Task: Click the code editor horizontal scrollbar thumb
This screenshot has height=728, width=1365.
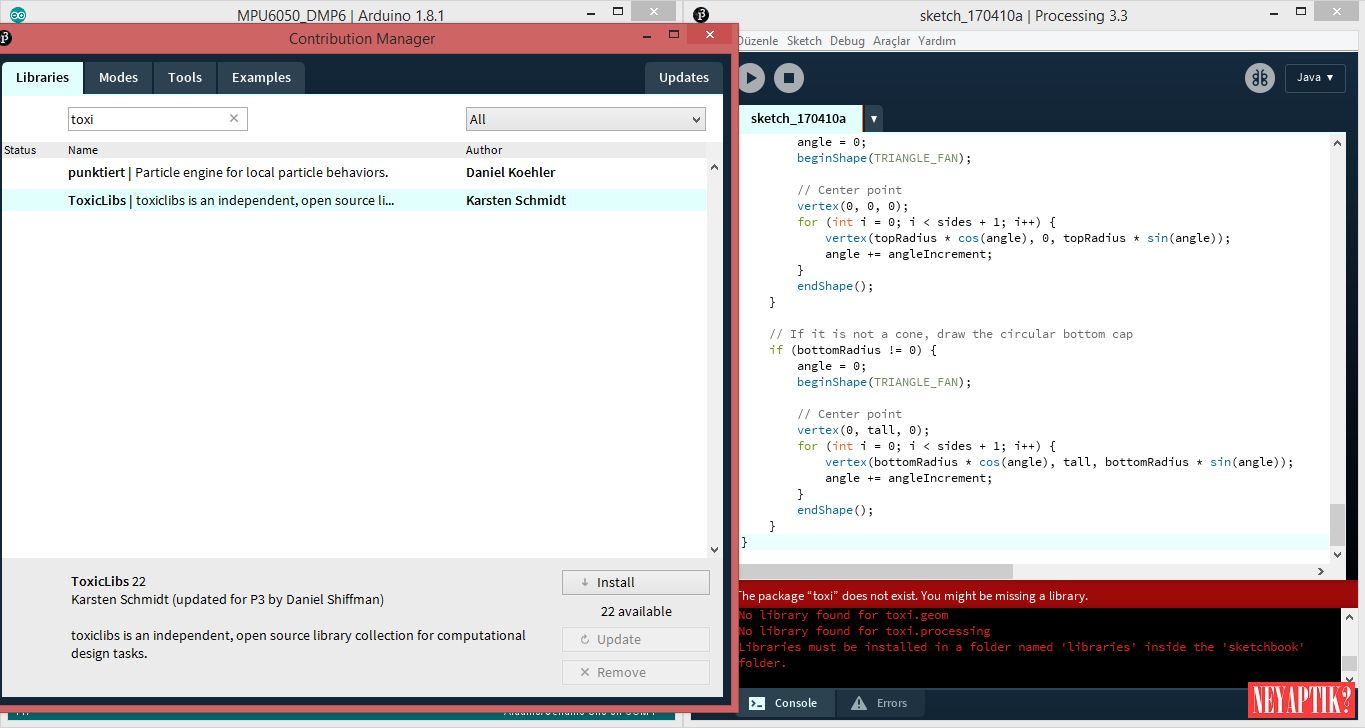Action: [876, 571]
